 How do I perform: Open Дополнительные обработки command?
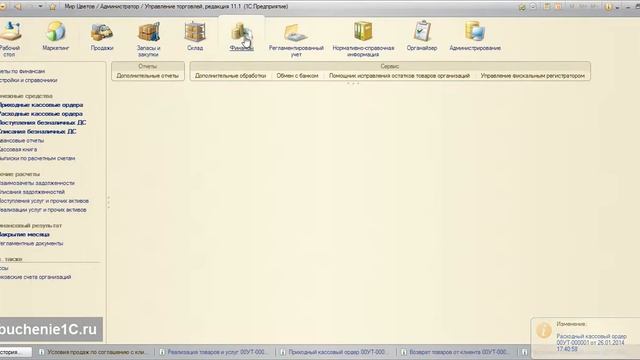click(230, 76)
